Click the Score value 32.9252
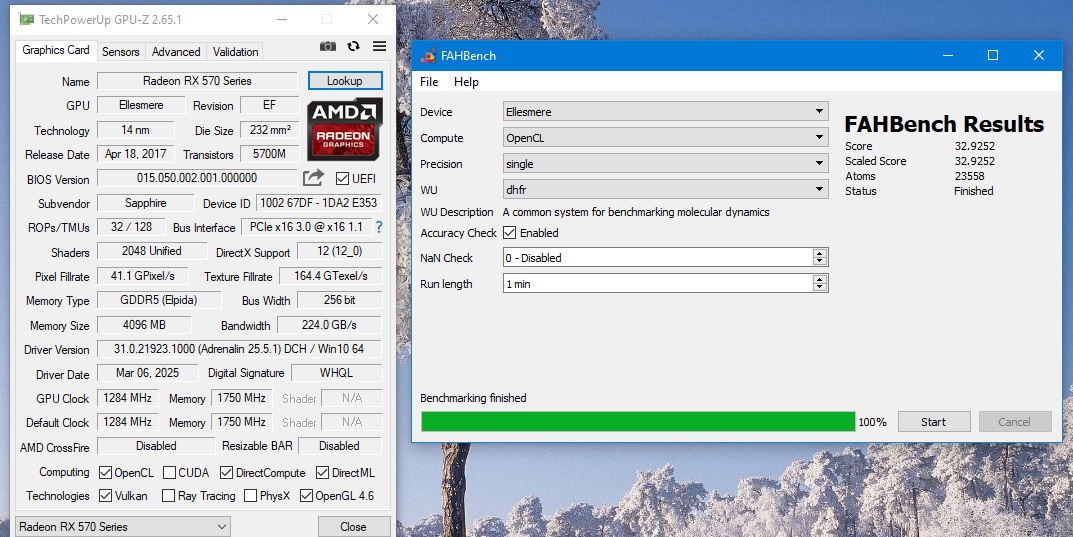 coord(974,146)
